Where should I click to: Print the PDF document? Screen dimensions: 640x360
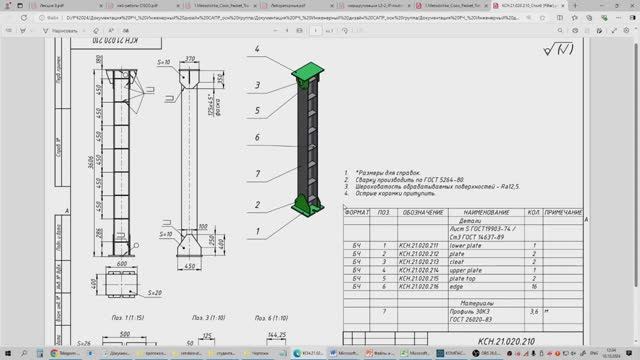575,31
